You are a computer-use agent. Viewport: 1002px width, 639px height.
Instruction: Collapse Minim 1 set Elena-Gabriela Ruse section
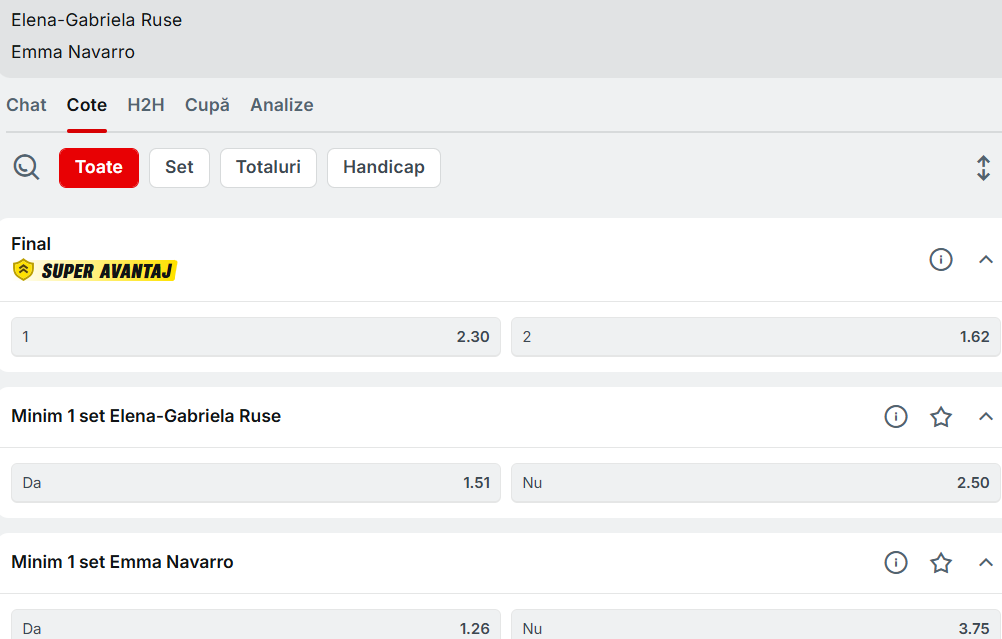click(985, 417)
